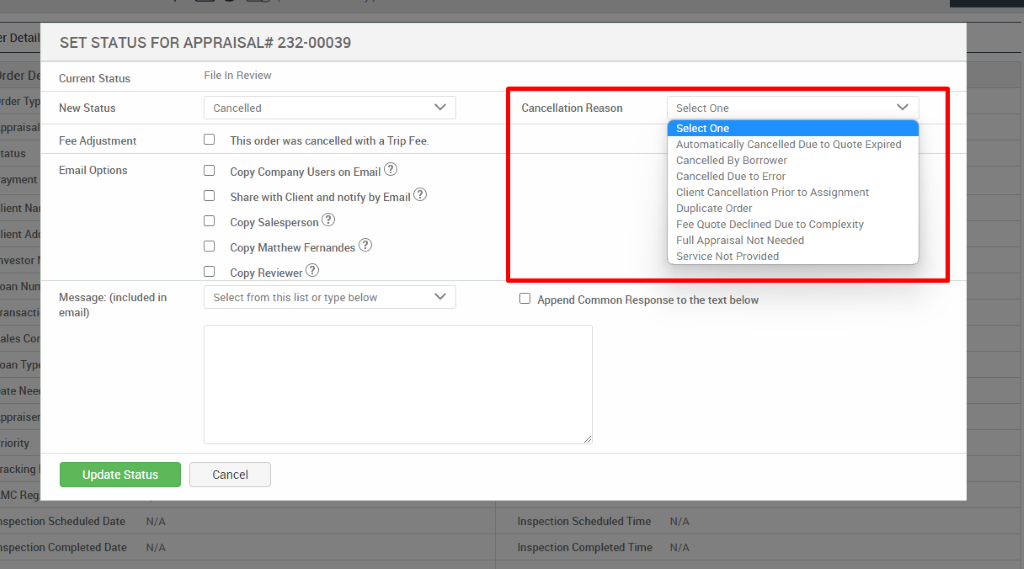Open help icon beside Copy Reviewer
This screenshot has width=1024, height=569.
313,270
